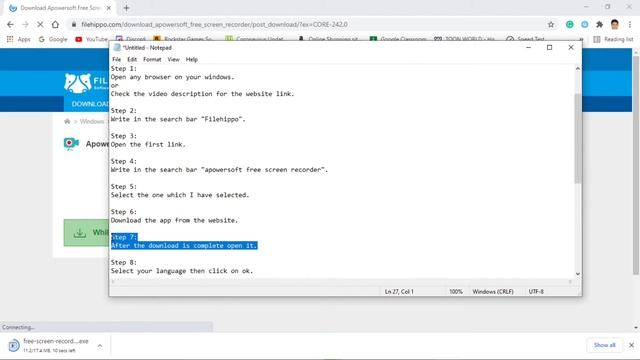
Task: Open Notepad's View menu
Action: [x=173, y=59]
